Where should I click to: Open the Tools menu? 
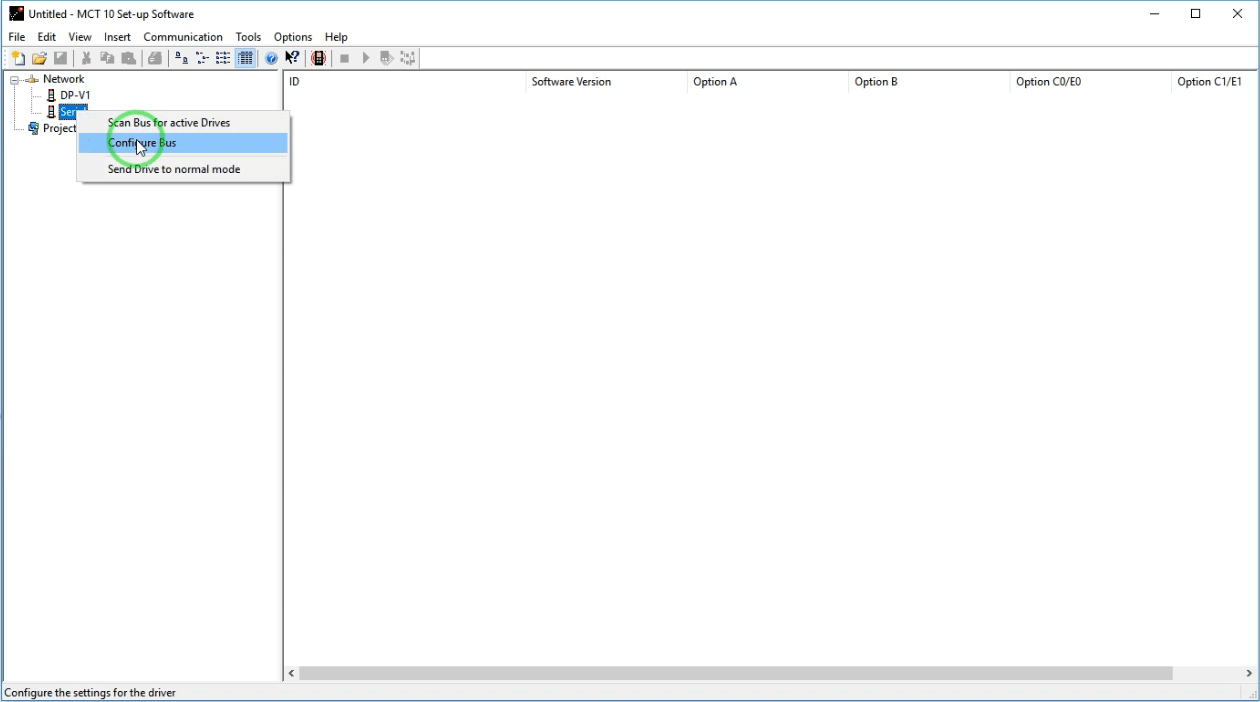pyautogui.click(x=248, y=37)
